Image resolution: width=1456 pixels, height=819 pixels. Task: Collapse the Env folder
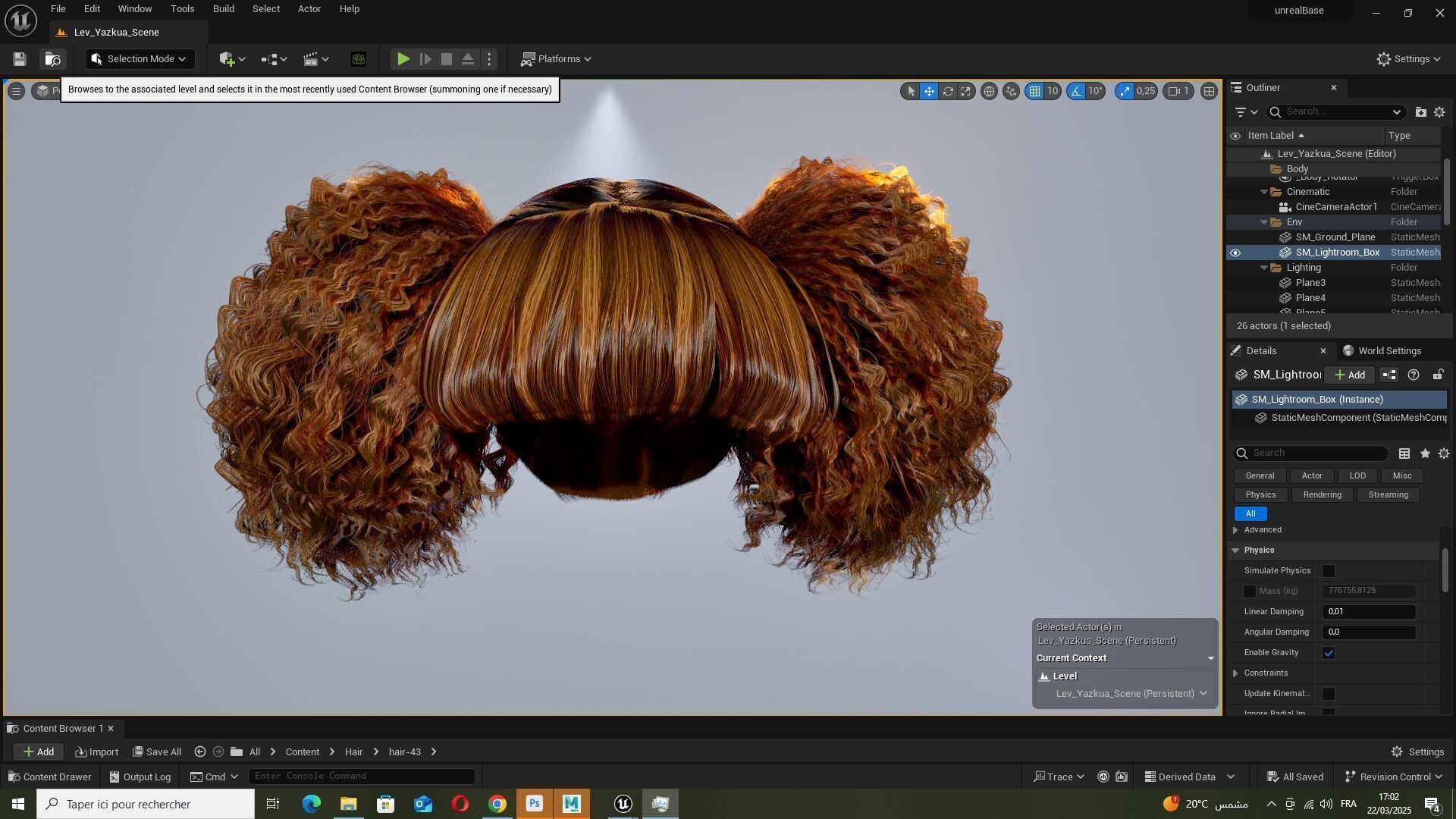tap(1264, 222)
